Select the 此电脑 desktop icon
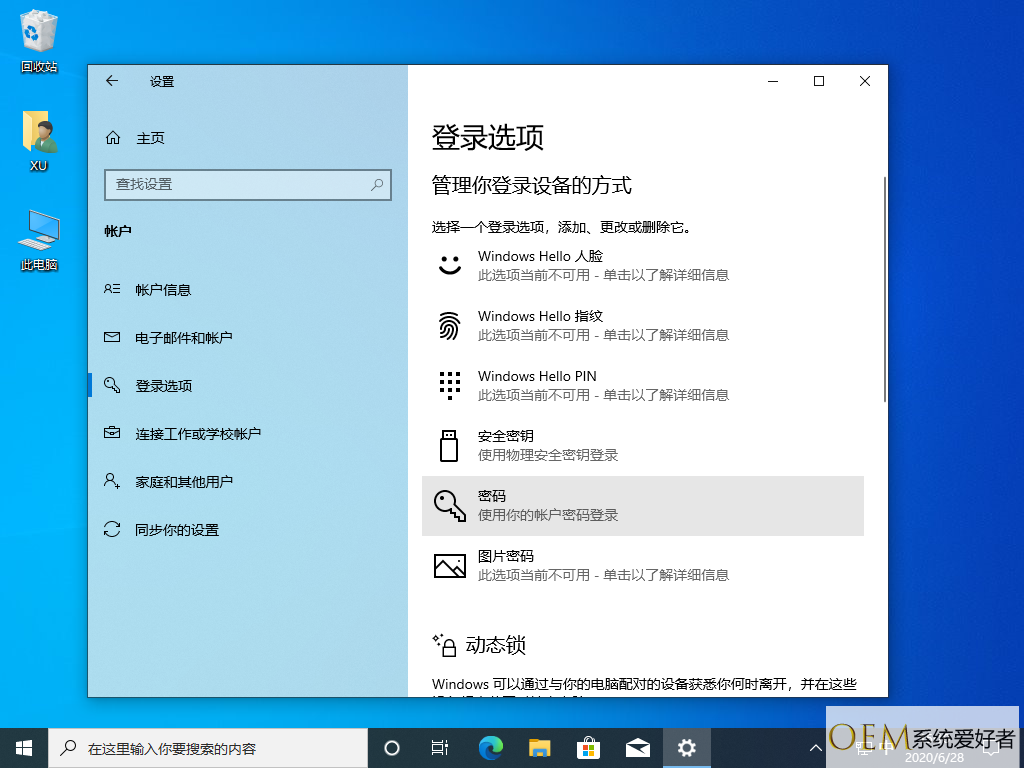This screenshot has width=1024, height=768. pyautogui.click(x=39, y=240)
